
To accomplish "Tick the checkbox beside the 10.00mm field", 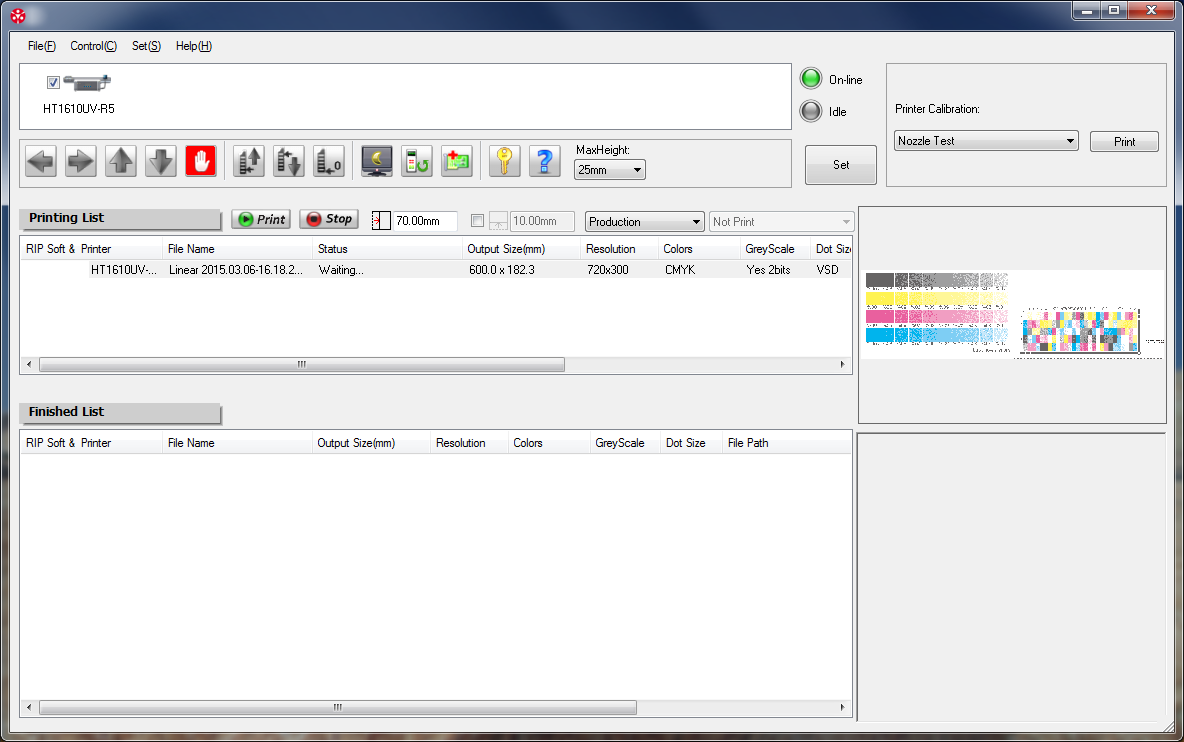I will coord(477,220).
